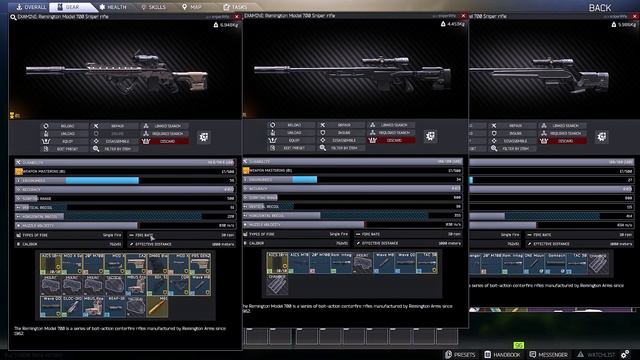Select the Chamber slot in right window
640x360 pixels.
click(598, 264)
